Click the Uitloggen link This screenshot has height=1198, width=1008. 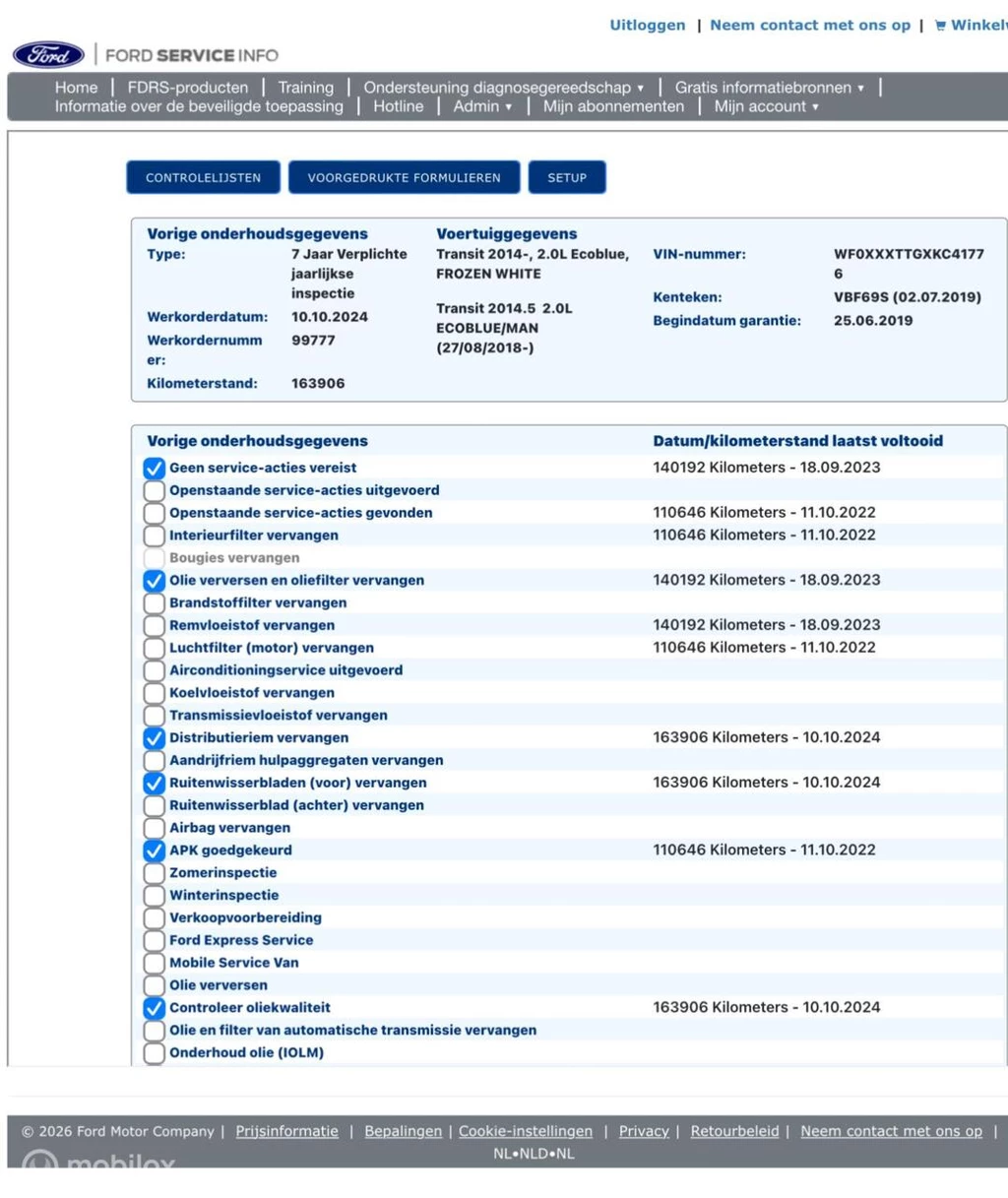click(x=647, y=26)
